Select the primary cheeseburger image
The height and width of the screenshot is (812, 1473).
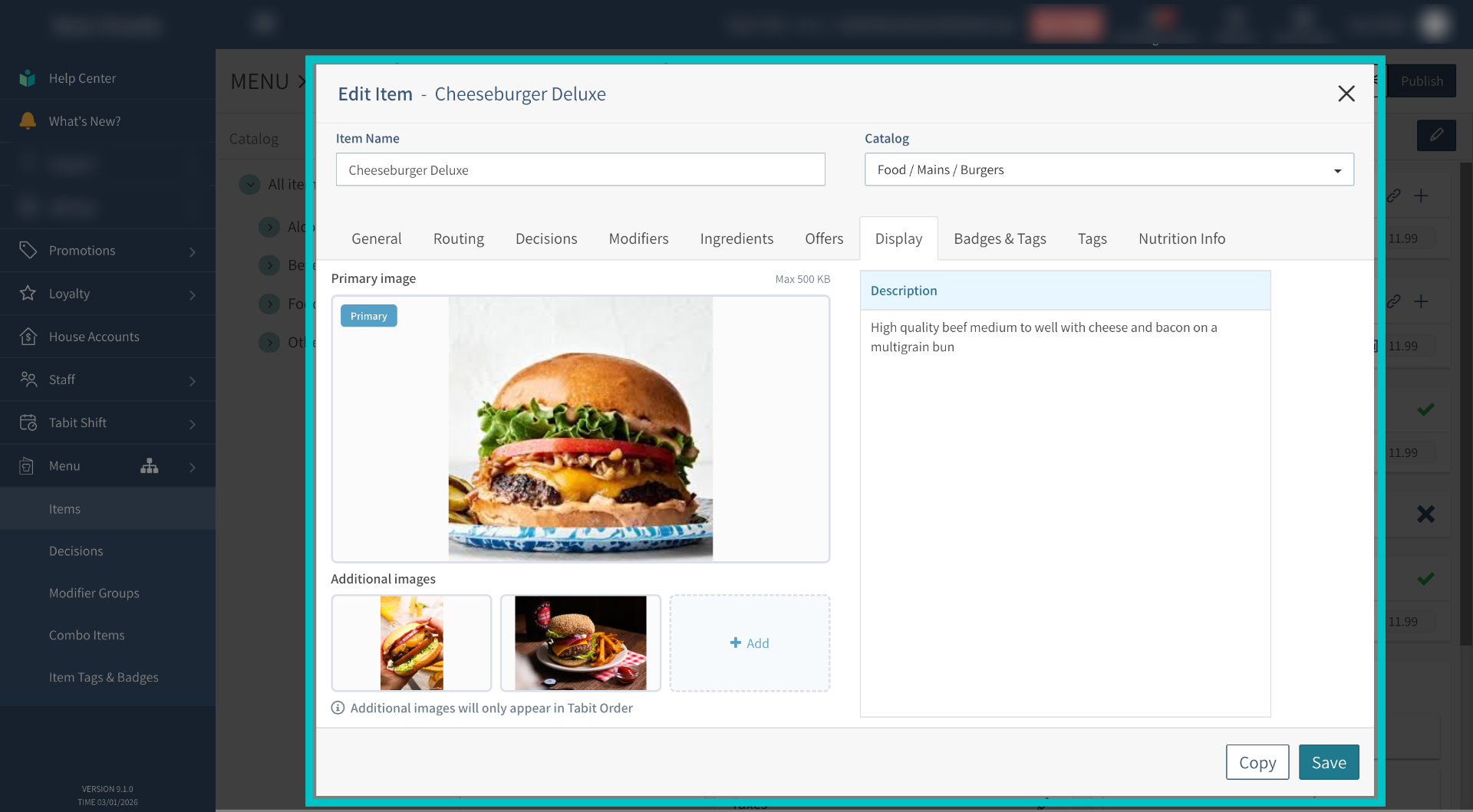point(580,429)
